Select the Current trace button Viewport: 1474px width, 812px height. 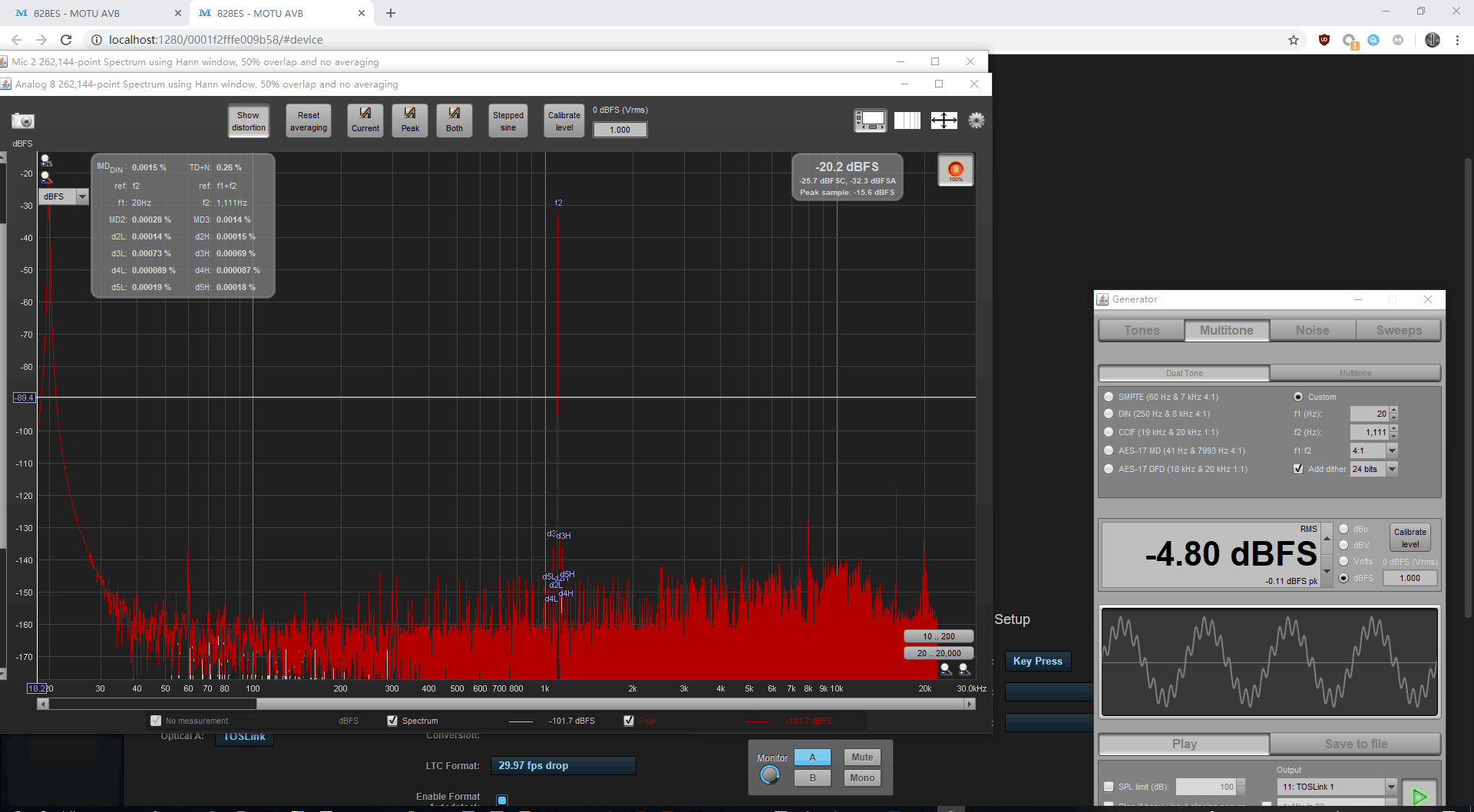pyautogui.click(x=365, y=120)
